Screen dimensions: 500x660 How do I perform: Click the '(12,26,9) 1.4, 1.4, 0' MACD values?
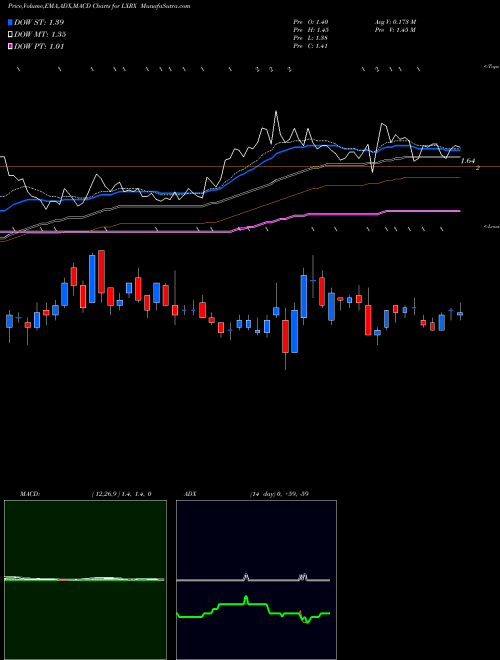(121, 494)
